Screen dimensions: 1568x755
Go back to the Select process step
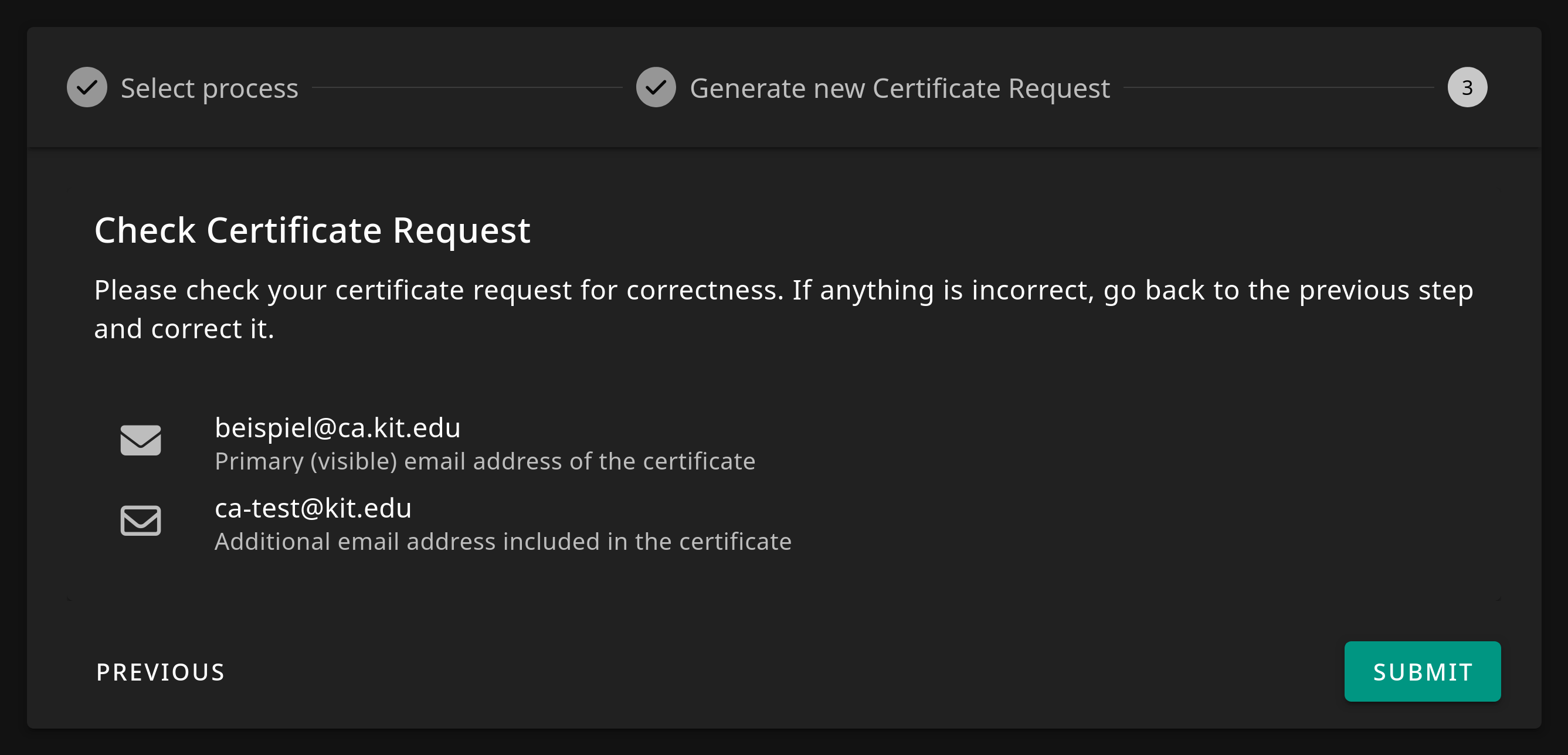click(209, 89)
